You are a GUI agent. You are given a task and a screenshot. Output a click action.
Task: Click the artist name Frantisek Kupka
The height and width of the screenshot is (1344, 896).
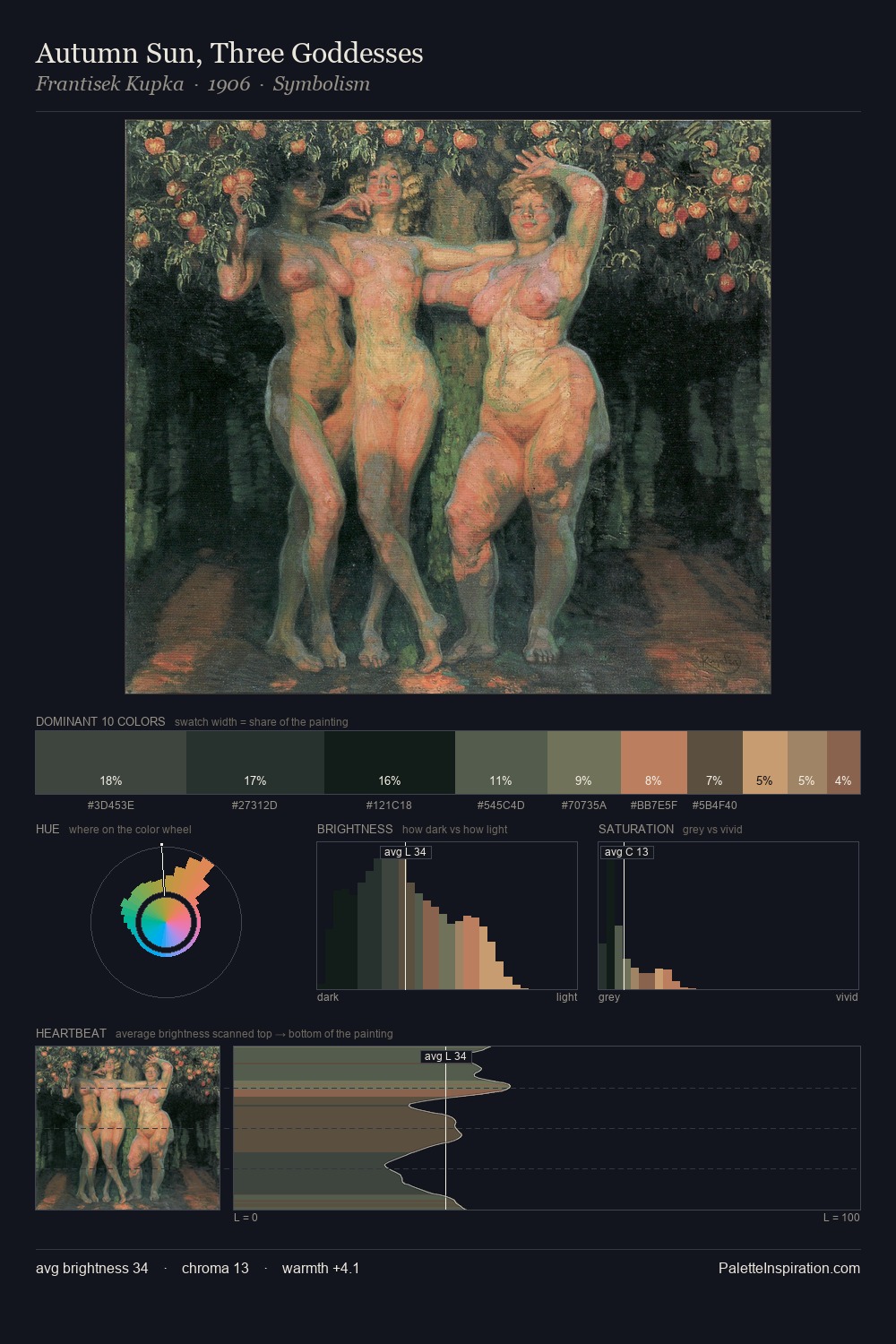coord(109,84)
